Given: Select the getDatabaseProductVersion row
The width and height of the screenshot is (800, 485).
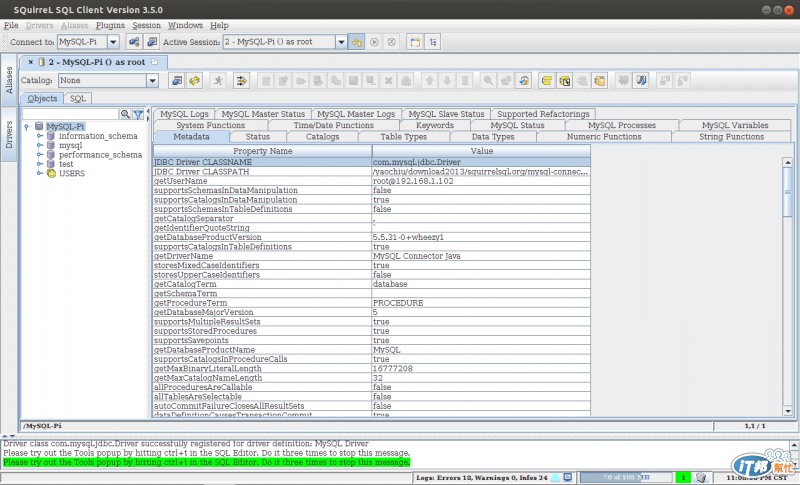Looking at the screenshot, I should tap(371, 237).
